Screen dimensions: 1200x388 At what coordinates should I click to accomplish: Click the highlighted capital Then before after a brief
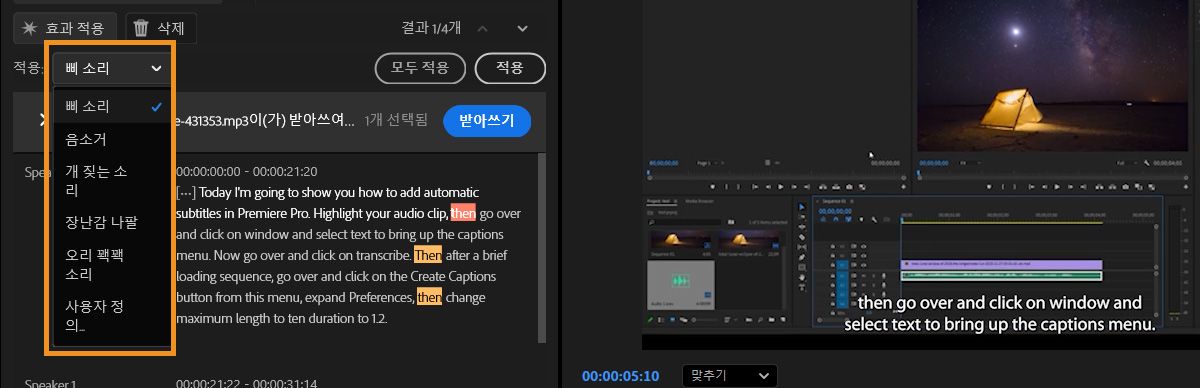[427, 254]
